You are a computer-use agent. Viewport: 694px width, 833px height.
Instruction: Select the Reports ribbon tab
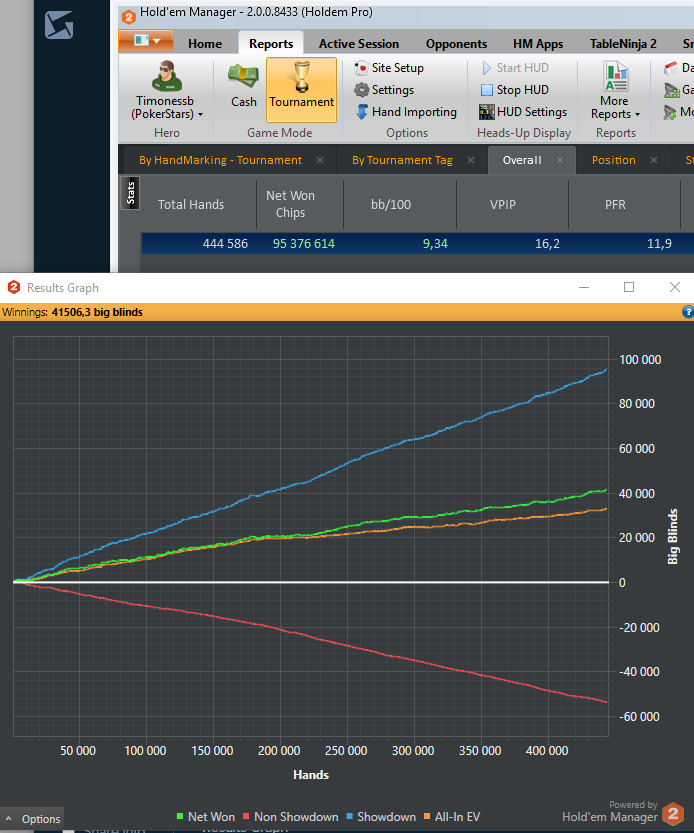(x=271, y=44)
